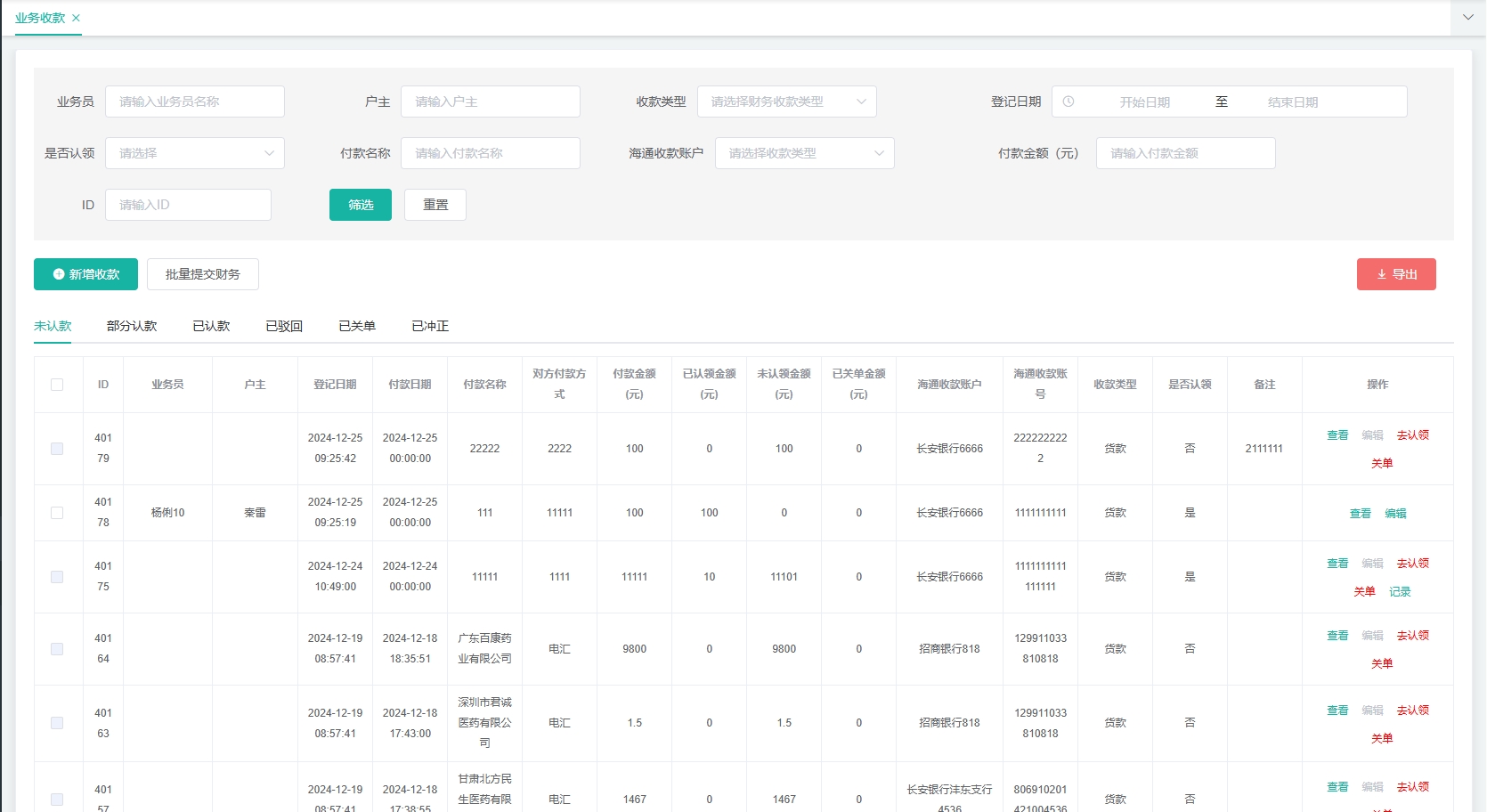Focus the 业务员 name input
1487x812 pixels.
pyautogui.click(x=195, y=101)
